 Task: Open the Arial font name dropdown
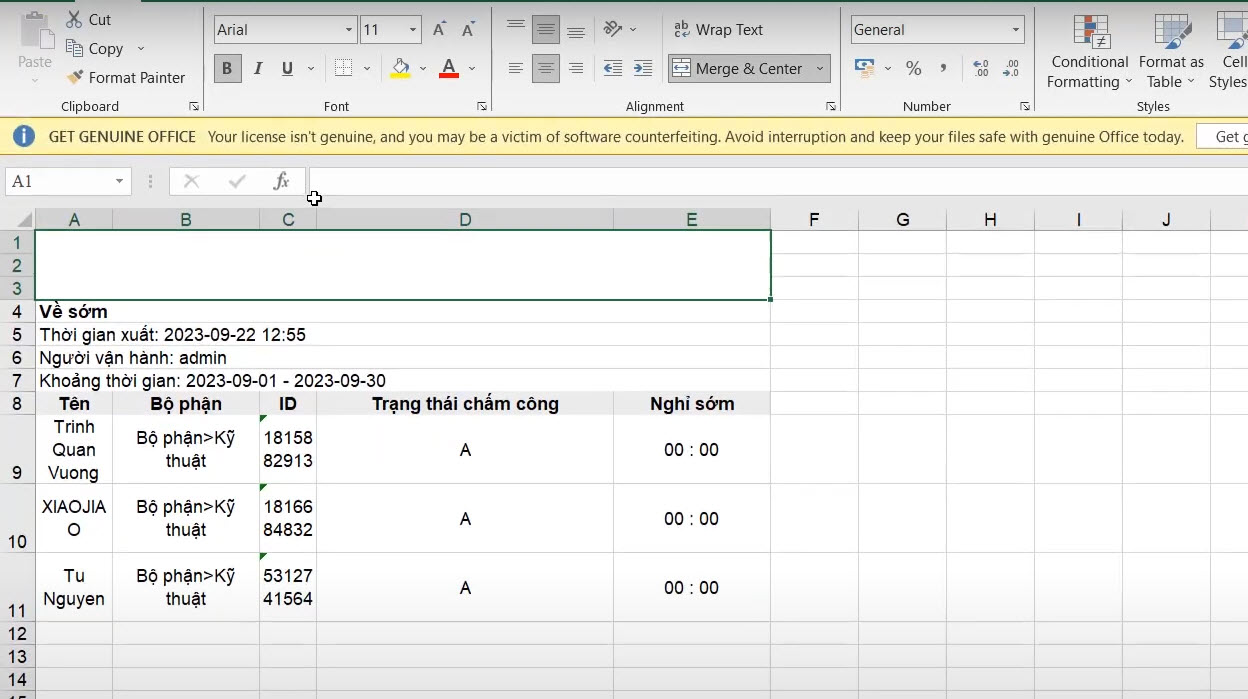click(x=349, y=30)
